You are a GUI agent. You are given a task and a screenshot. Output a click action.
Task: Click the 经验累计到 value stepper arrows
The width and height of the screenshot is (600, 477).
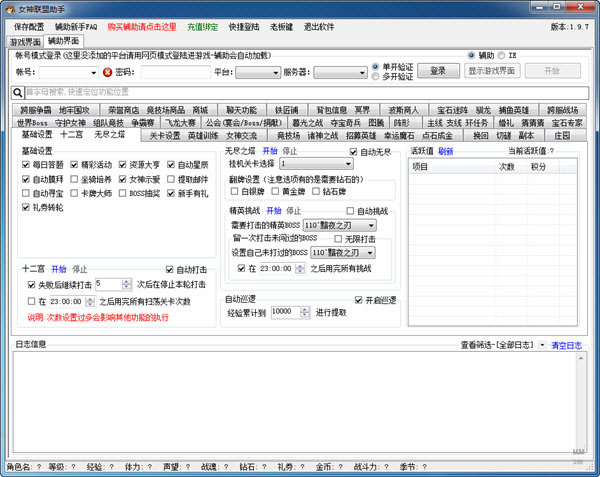click(x=305, y=313)
